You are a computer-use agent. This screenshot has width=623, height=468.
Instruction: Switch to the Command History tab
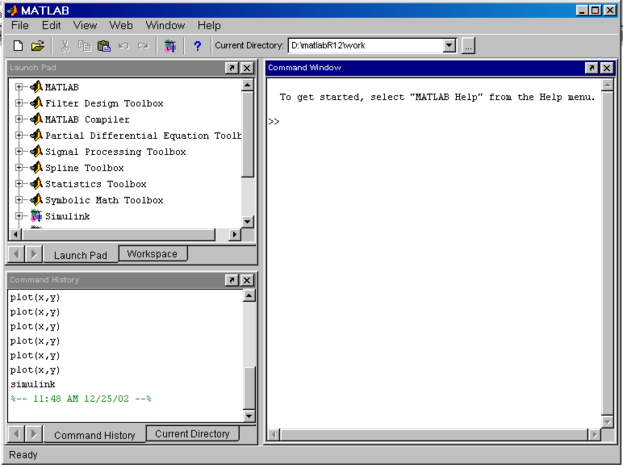point(95,435)
